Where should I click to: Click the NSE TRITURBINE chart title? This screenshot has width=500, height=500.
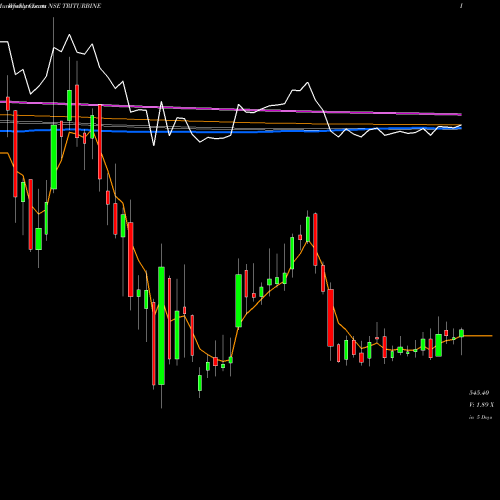(75, 6)
